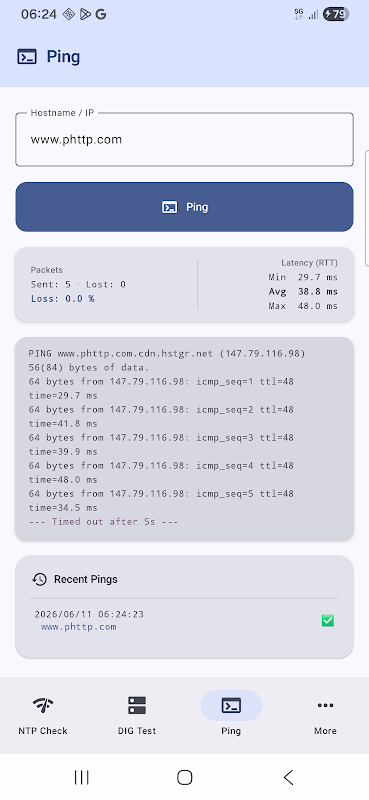369x800 pixels.
Task: Open the More tab label
Action: (325, 731)
